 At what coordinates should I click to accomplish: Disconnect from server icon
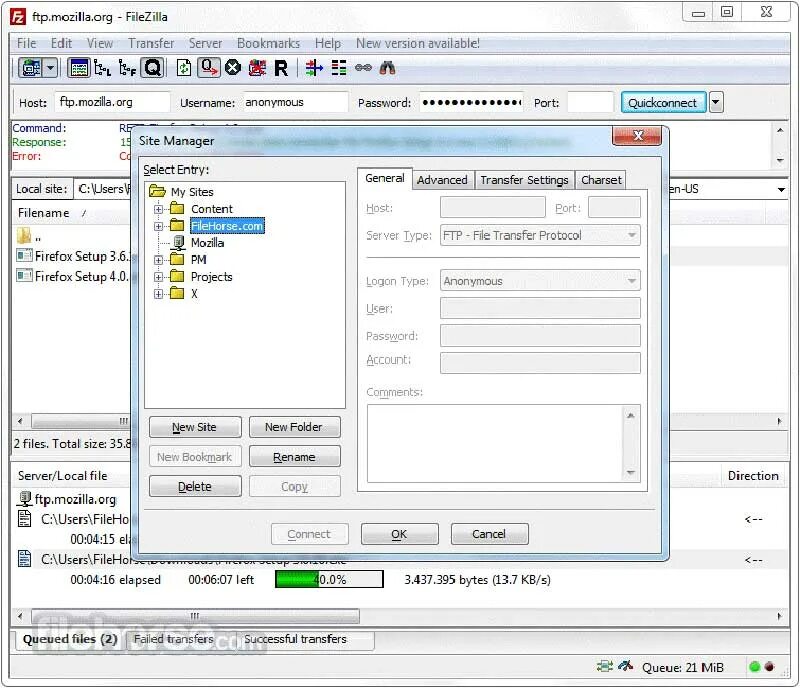pos(257,67)
